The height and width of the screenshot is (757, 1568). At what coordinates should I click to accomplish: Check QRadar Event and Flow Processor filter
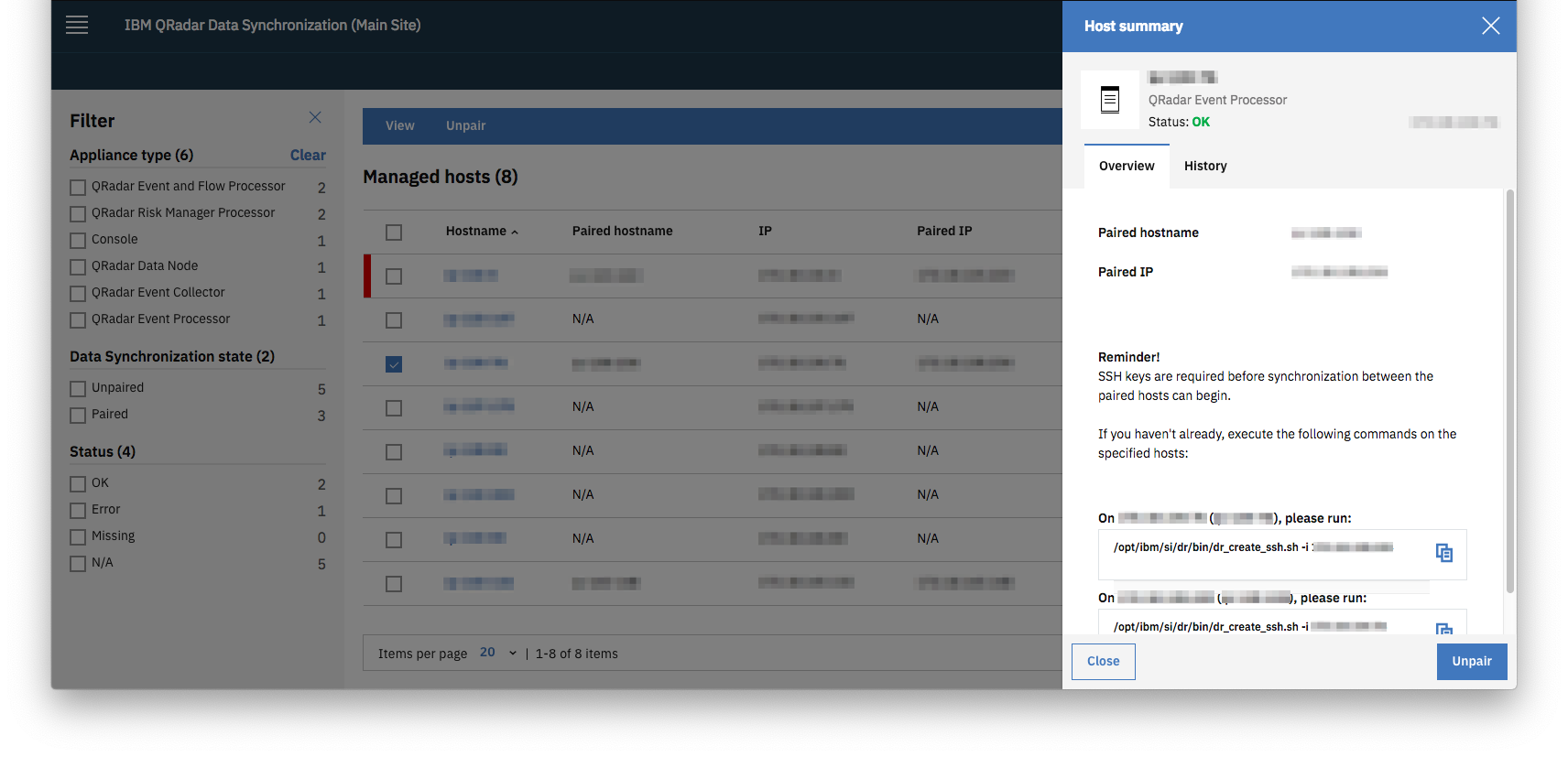coord(78,188)
